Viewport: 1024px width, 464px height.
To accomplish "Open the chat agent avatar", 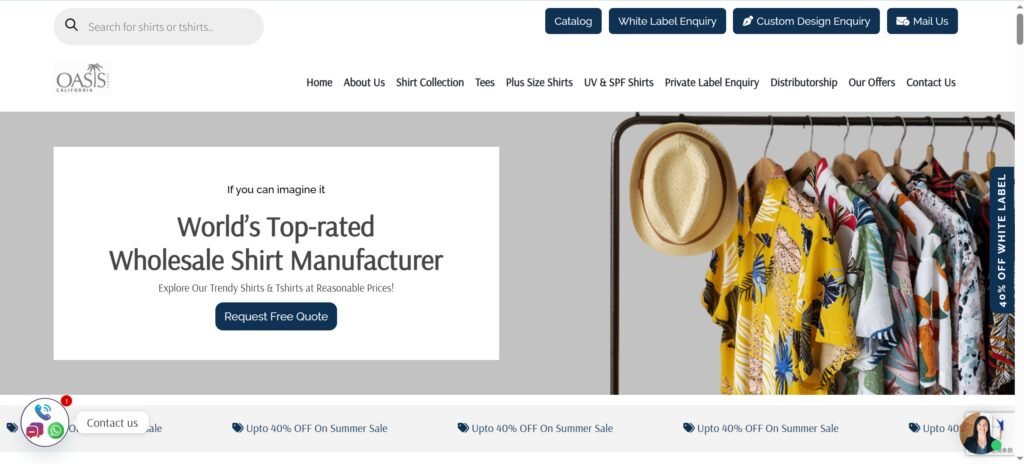I will tap(982, 433).
